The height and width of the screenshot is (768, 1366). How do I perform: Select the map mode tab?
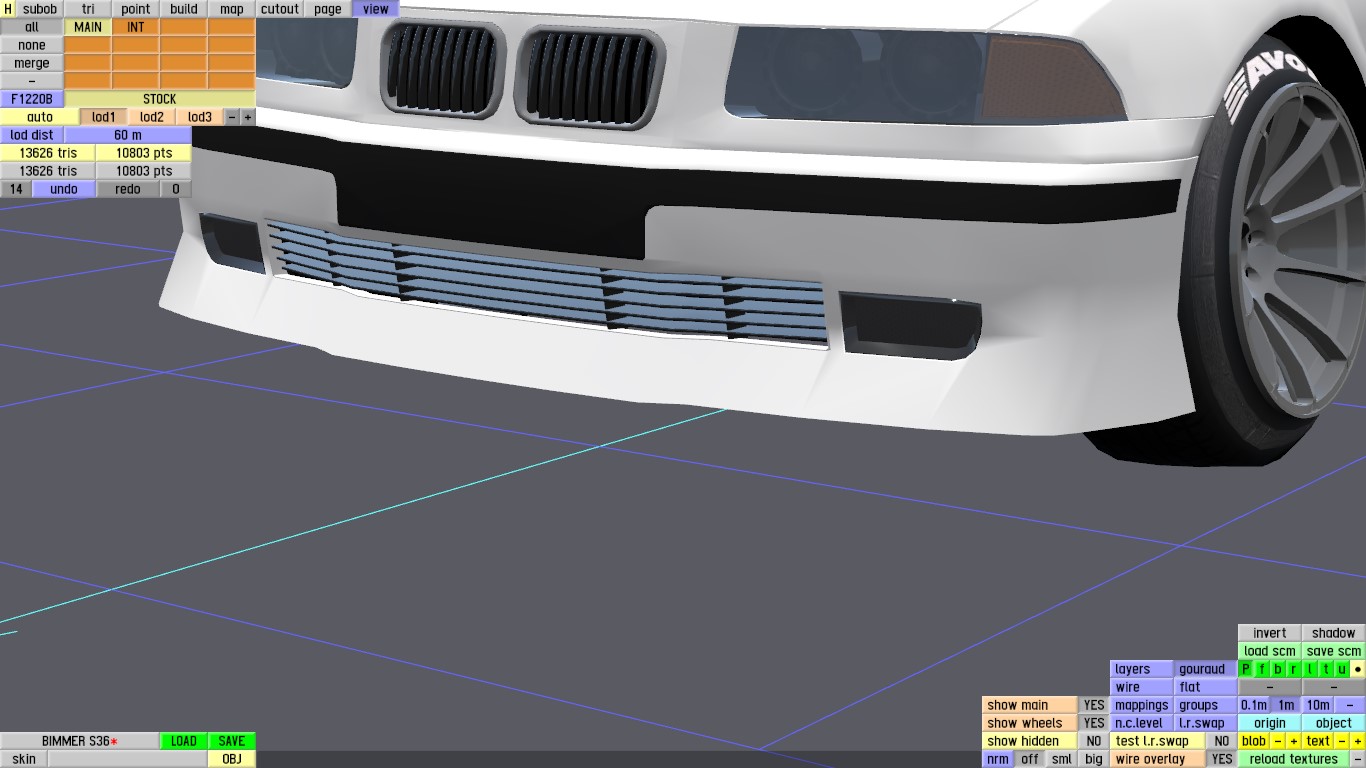click(x=232, y=9)
